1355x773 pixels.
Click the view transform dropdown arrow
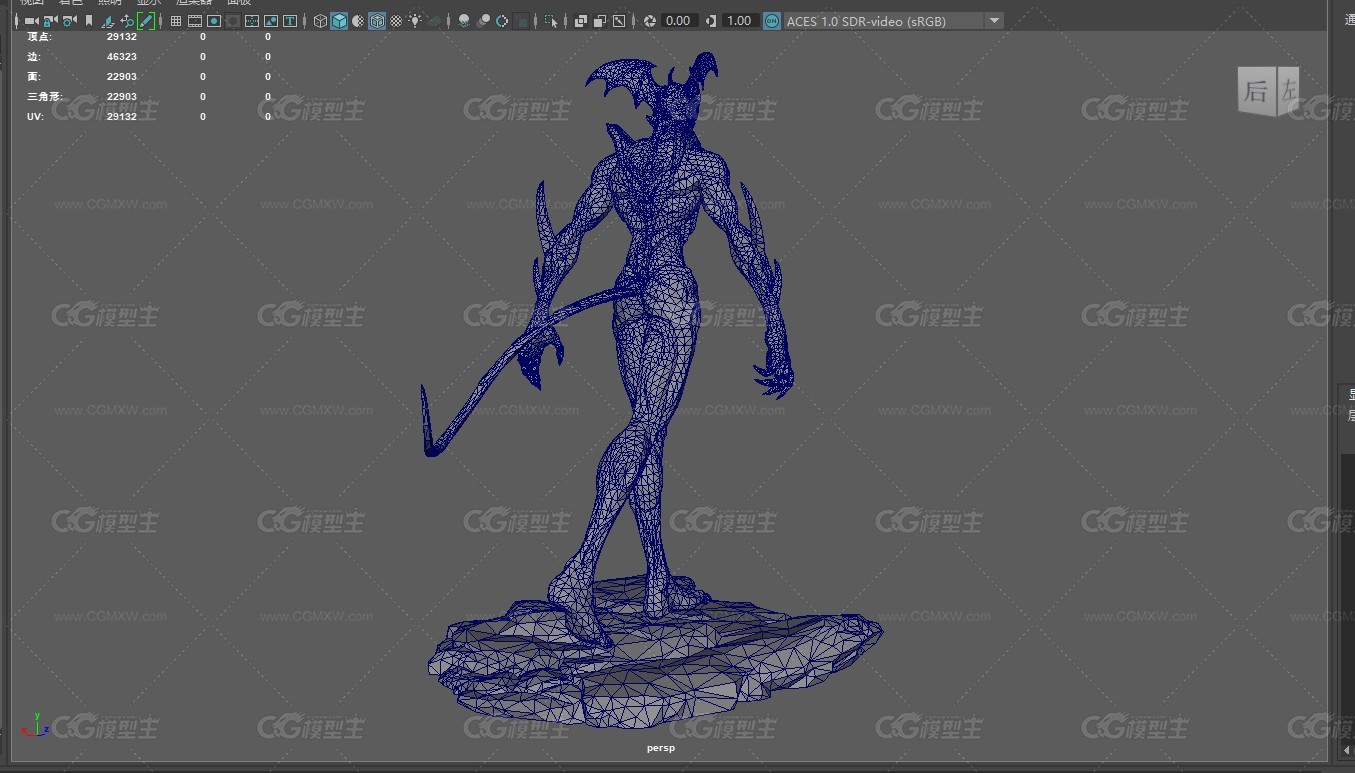pos(994,21)
